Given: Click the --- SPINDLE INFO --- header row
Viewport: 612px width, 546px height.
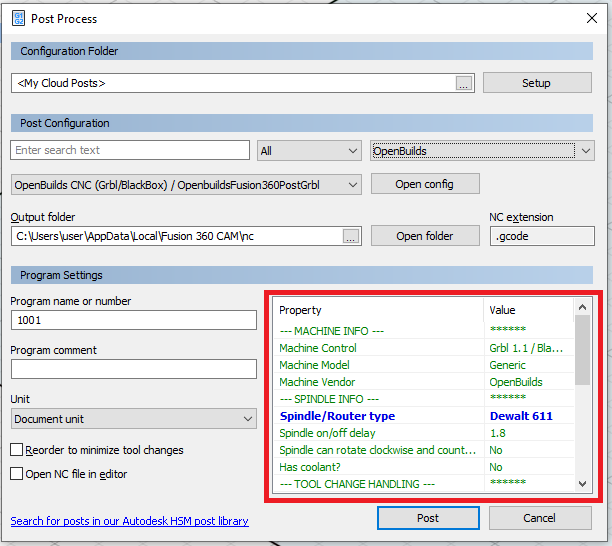Looking at the screenshot, I should pos(425,399).
